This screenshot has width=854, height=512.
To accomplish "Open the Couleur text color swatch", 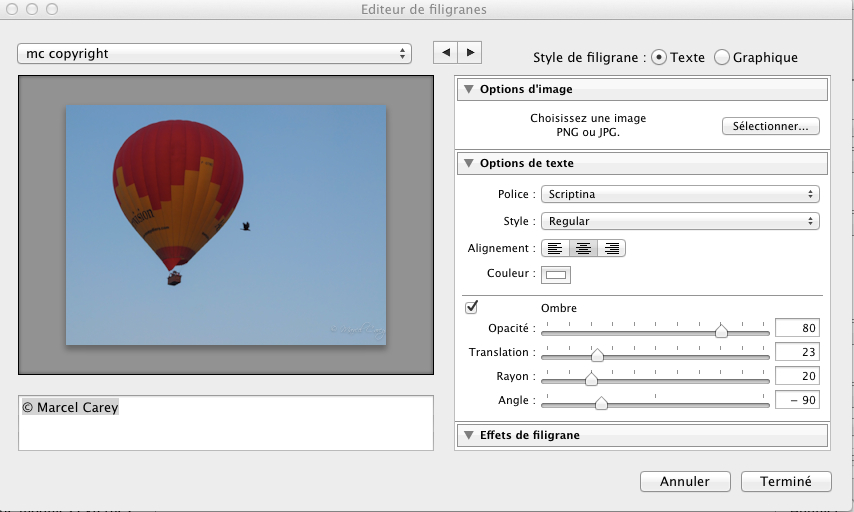I will 556,275.
